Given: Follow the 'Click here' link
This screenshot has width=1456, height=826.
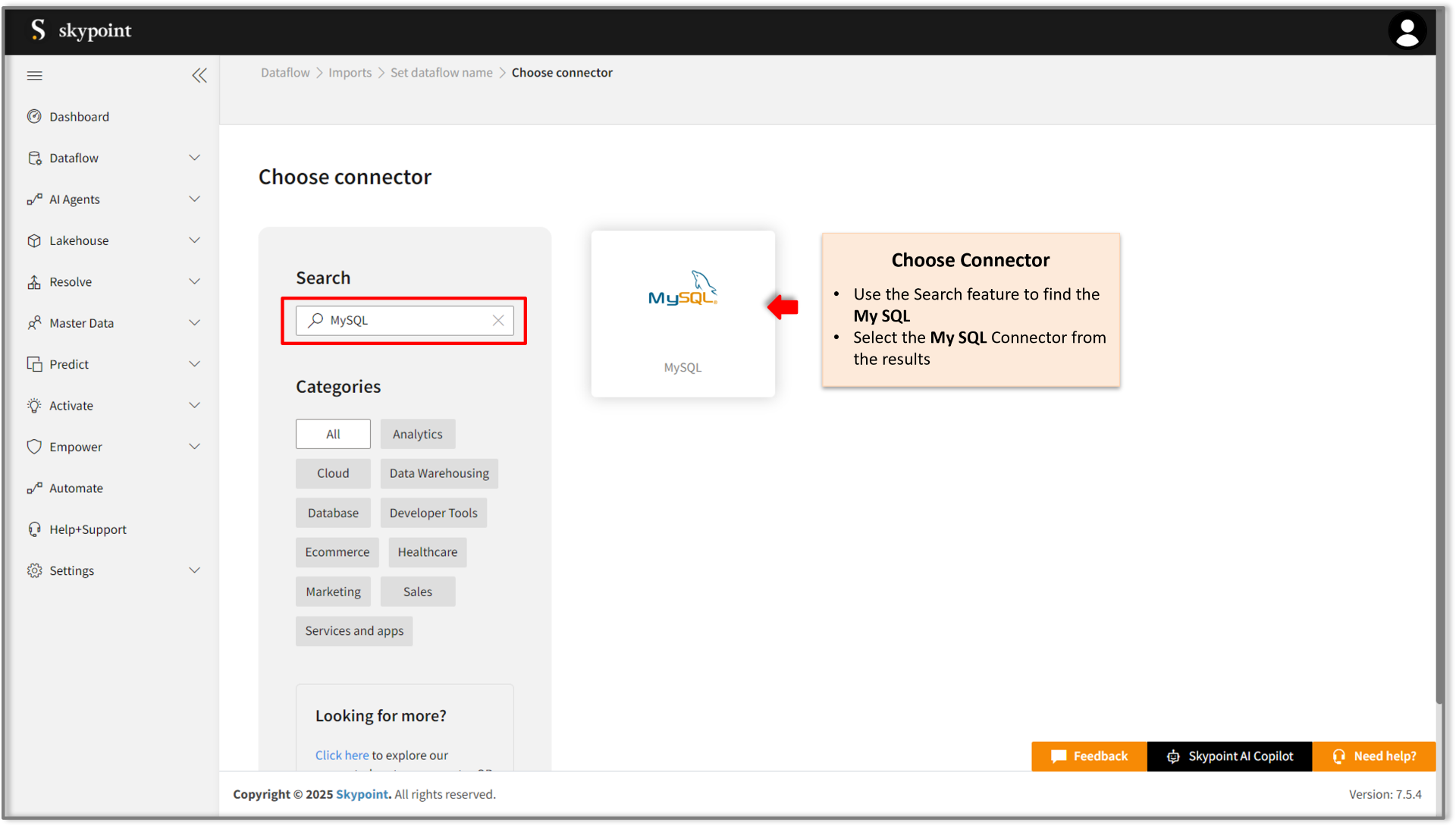Looking at the screenshot, I should pyautogui.click(x=341, y=755).
